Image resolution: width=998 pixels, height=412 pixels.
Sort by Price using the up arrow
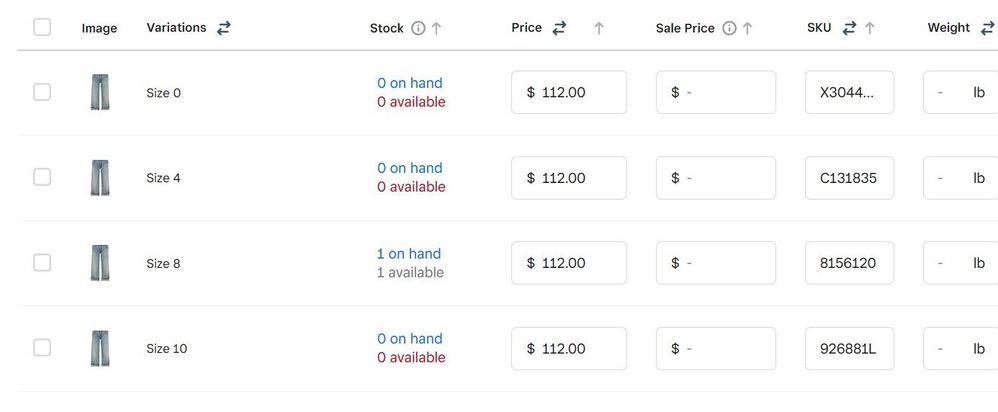[x=598, y=28]
